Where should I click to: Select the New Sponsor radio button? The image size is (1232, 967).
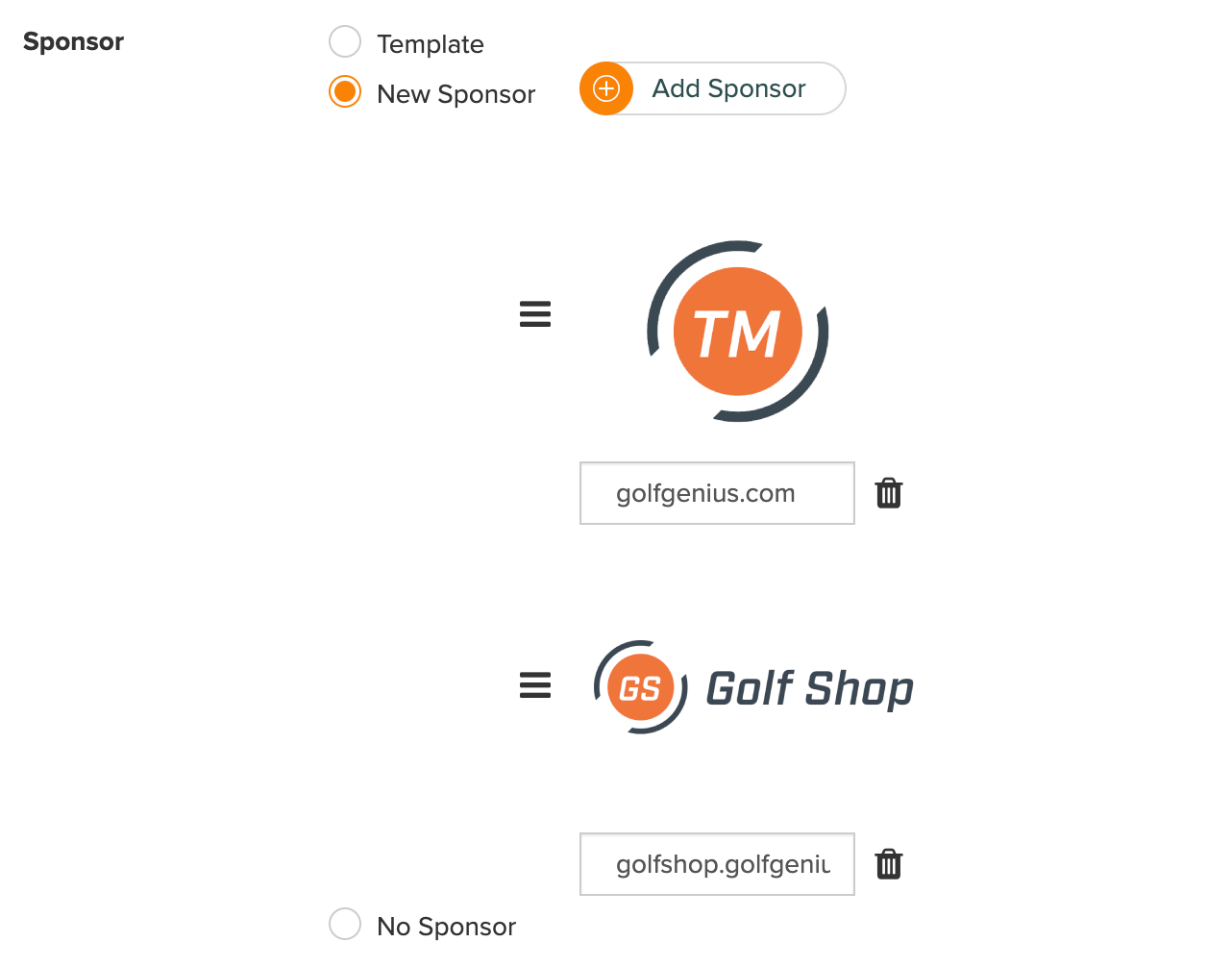coord(345,91)
